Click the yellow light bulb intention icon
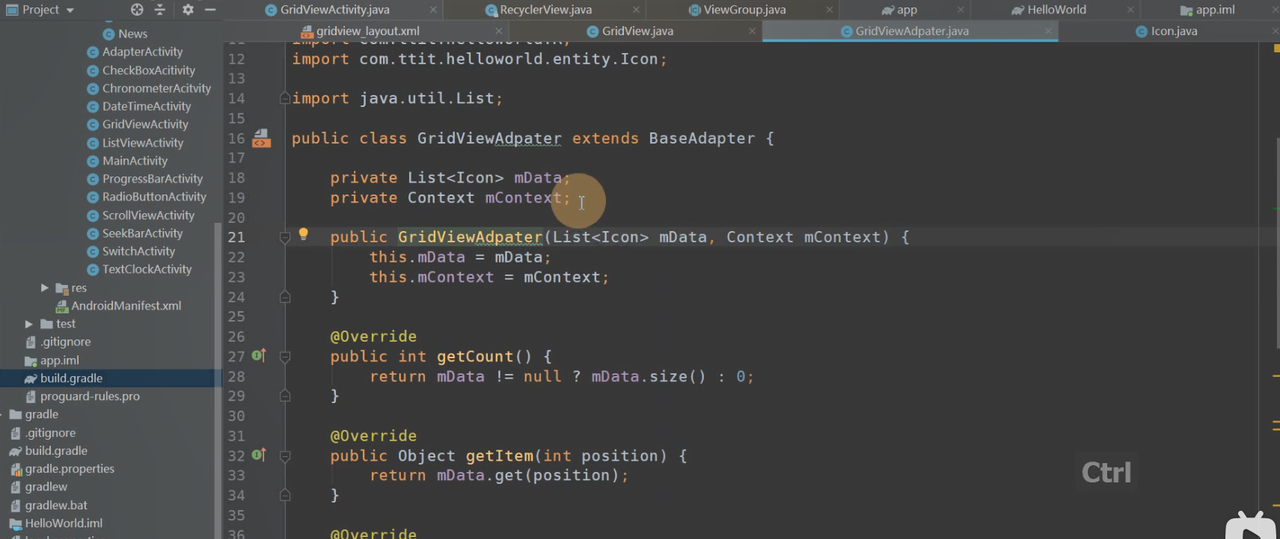 point(304,236)
